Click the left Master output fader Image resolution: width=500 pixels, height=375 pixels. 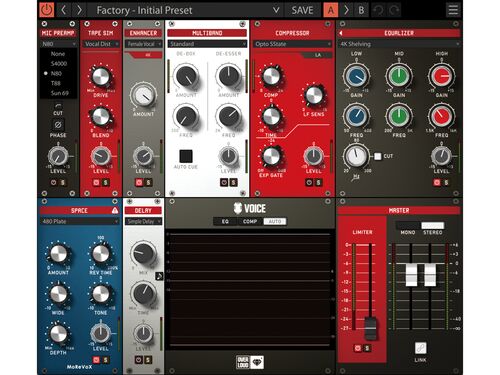tap(411, 275)
